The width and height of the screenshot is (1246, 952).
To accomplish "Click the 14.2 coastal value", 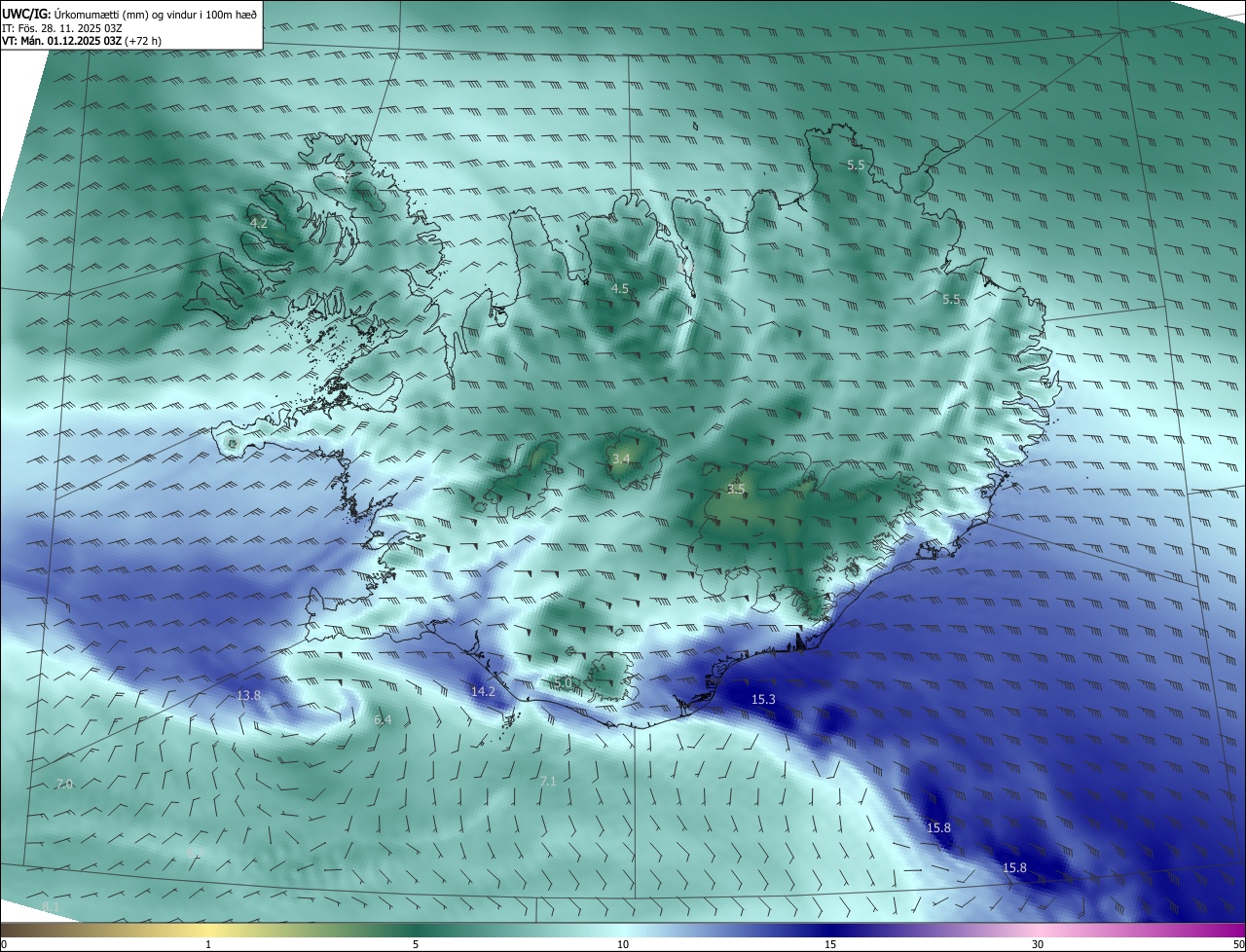I will coord(483,691).
